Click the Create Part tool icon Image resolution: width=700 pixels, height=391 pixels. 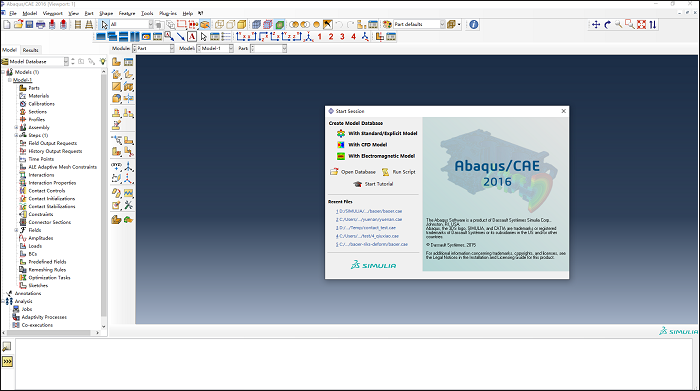(x=117, y=62)
